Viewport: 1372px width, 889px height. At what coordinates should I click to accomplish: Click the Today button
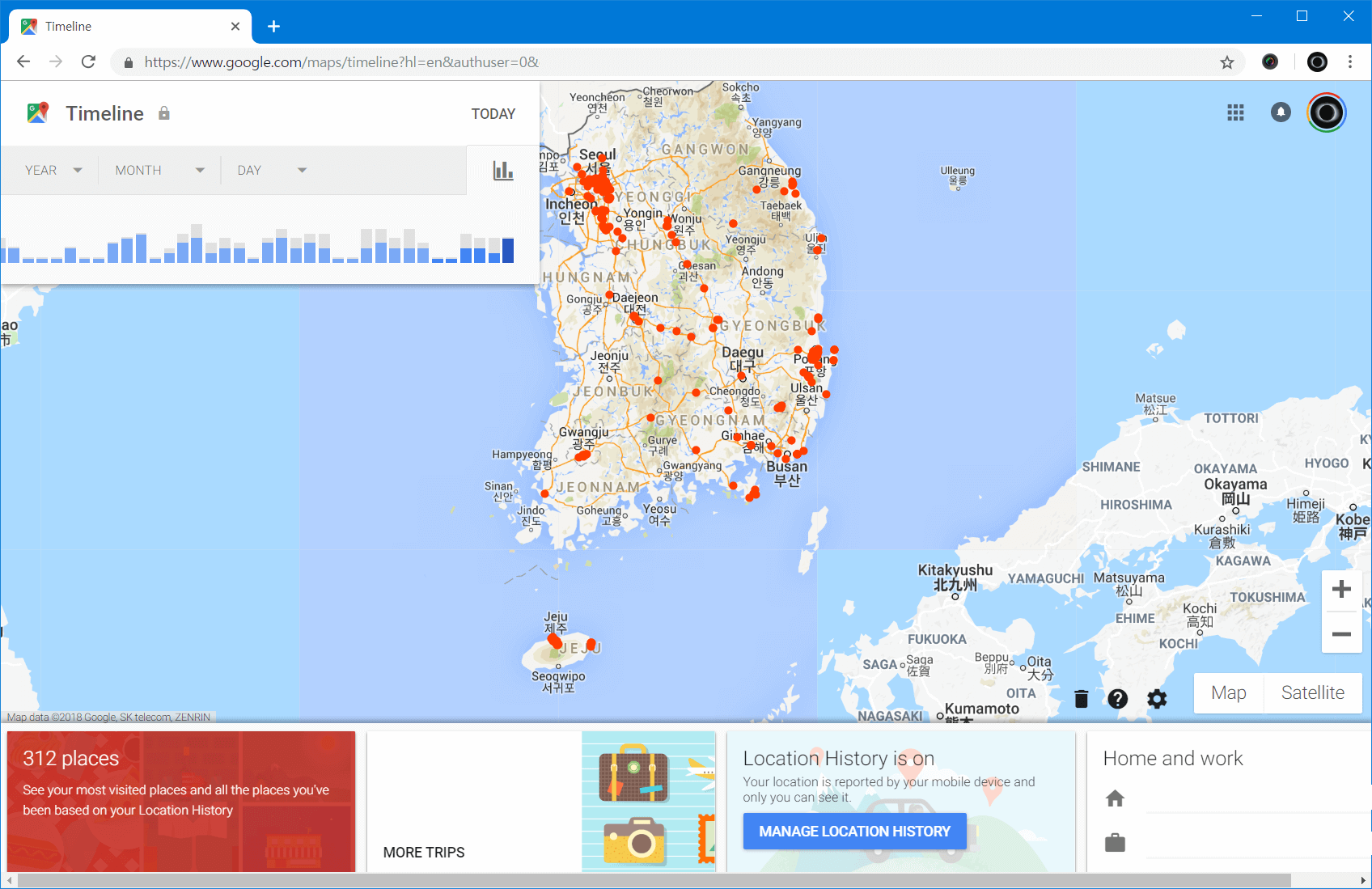click(x=493, y=114)
